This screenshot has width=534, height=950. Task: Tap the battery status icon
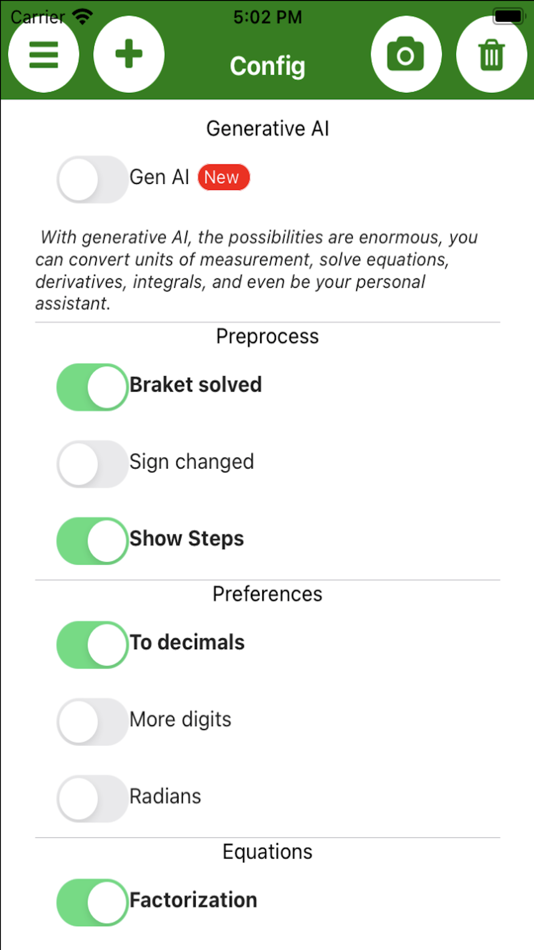point(507,16)
